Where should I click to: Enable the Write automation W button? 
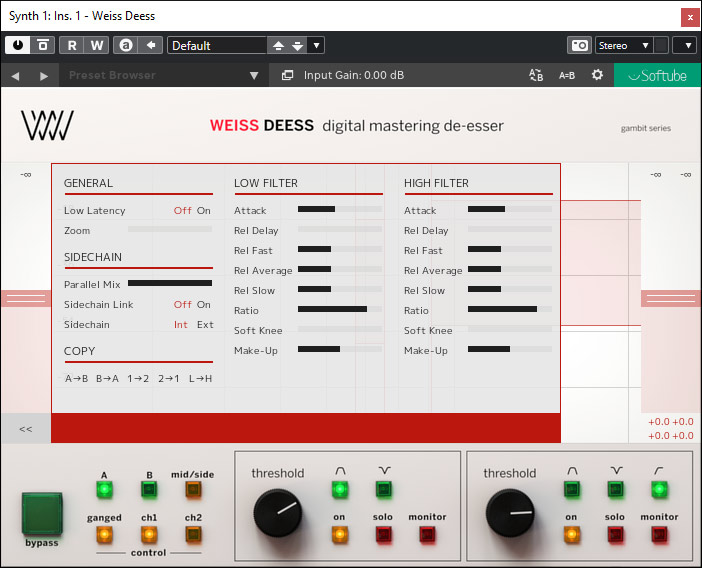96,45
